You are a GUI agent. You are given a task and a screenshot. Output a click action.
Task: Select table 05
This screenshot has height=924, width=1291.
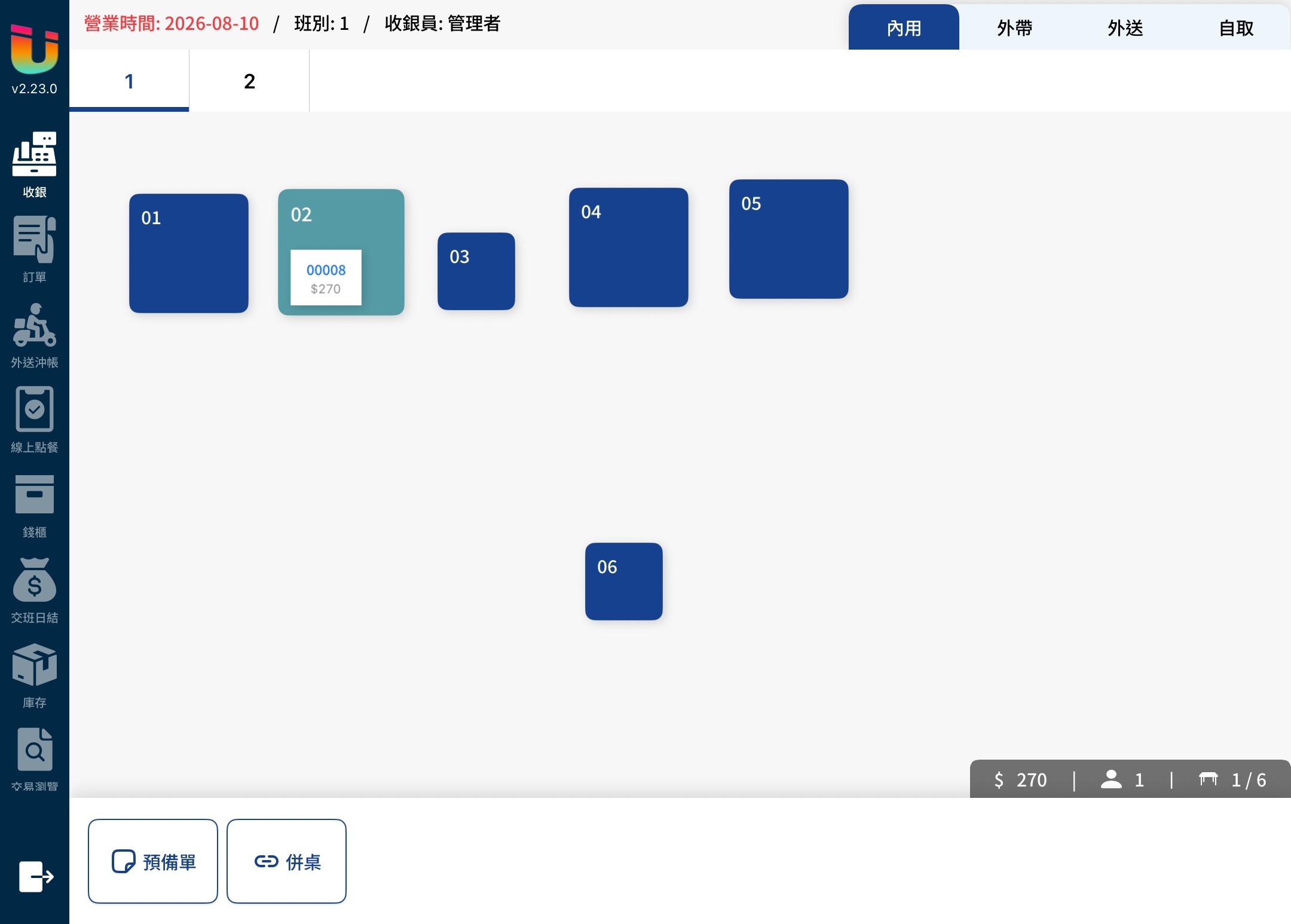tap(789, 239)
